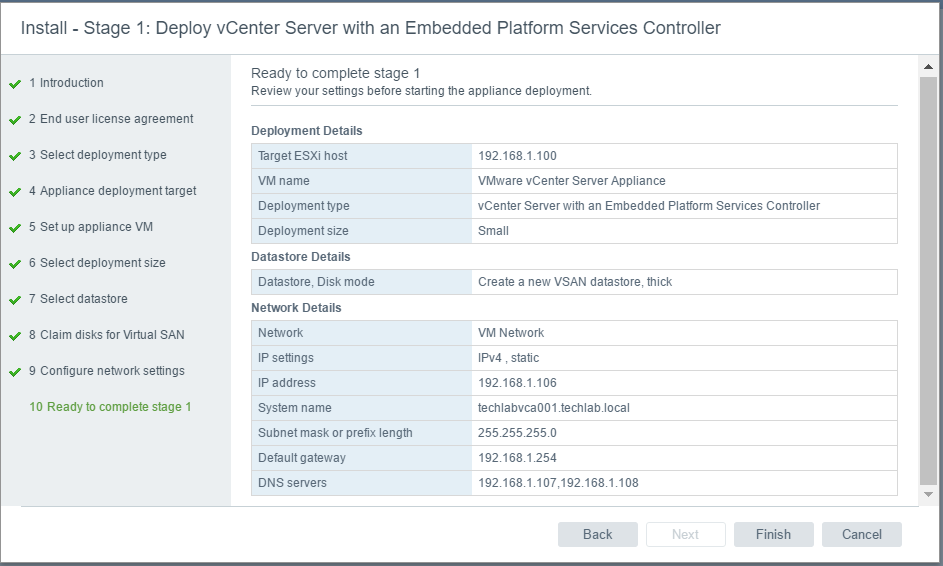Go to step 1 Introduction

point(66,83)
